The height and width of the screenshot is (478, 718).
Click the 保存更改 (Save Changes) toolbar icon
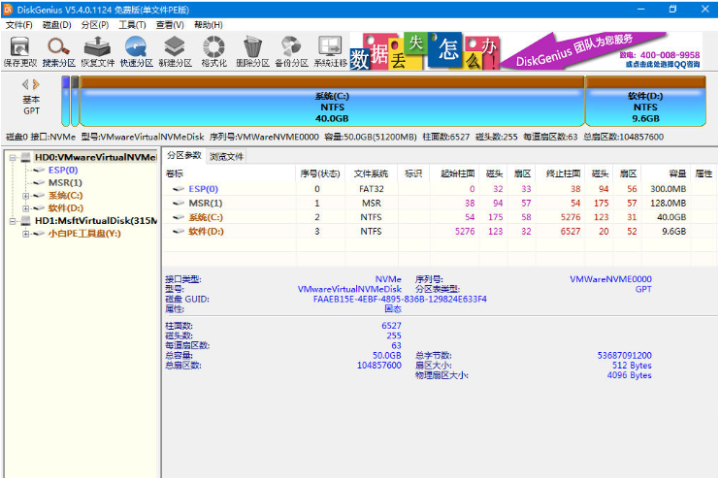[x=19, y=50]
